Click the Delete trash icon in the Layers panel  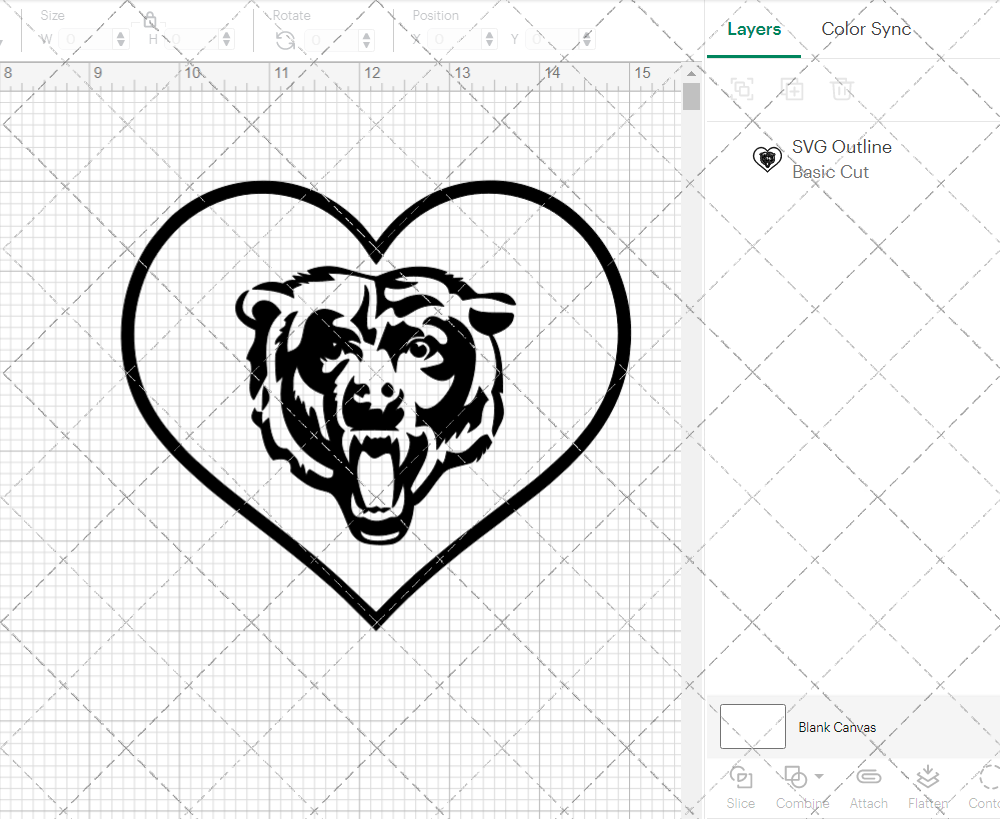point(843,89)
